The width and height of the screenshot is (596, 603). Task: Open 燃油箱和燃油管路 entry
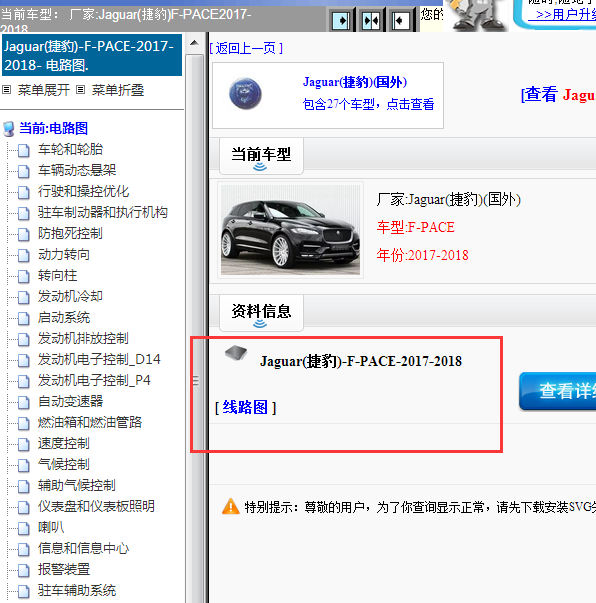coord(90,422)
